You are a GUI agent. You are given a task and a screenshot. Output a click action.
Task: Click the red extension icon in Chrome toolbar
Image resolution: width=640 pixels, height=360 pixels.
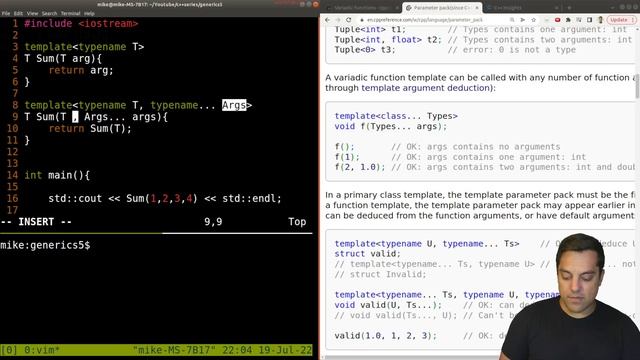[557, 20]
